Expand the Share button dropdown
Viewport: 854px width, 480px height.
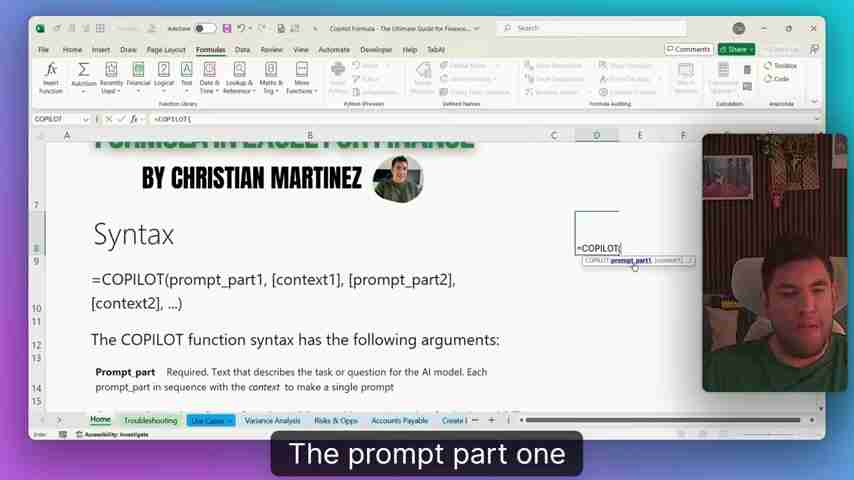click(x=751, y=50)
